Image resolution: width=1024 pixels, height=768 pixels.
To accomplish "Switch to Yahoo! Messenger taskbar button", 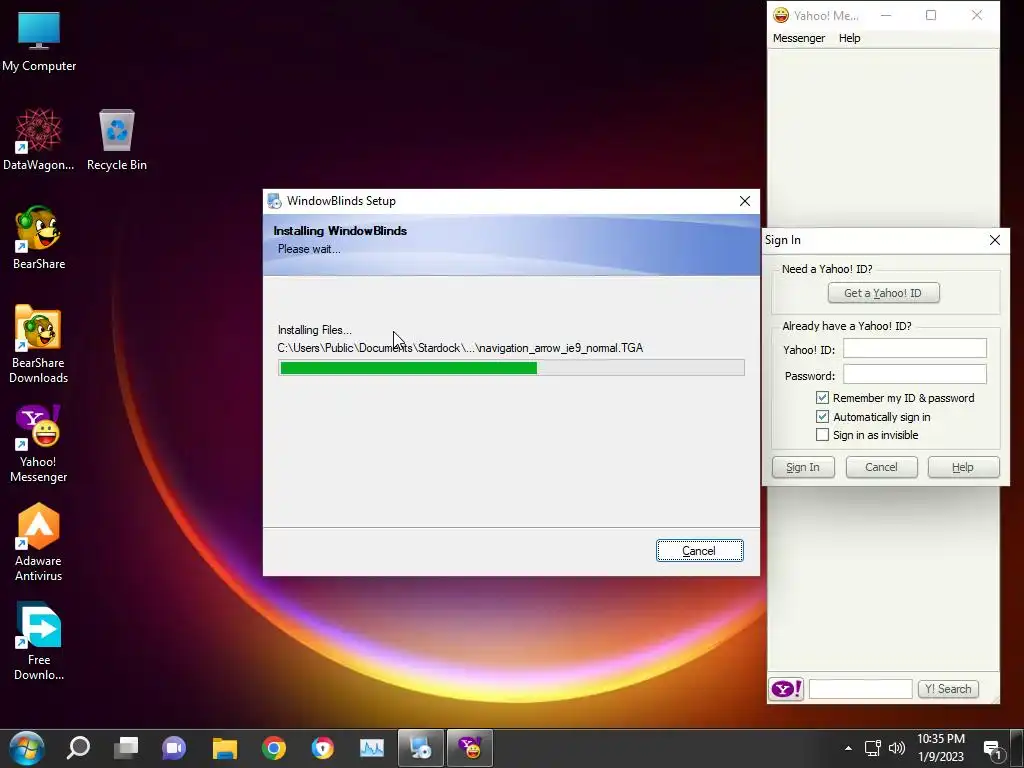I will [x=470, y=748].
